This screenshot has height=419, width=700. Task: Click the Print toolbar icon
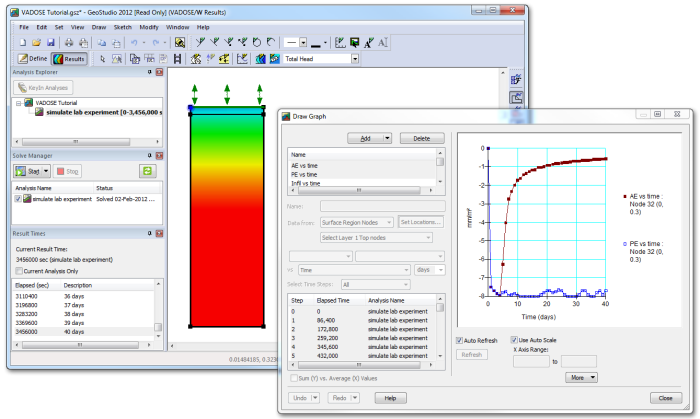69,43
